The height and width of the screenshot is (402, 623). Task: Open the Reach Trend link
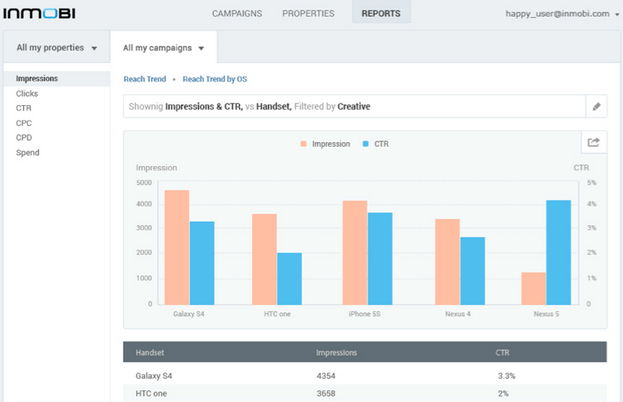click(145, 79)
